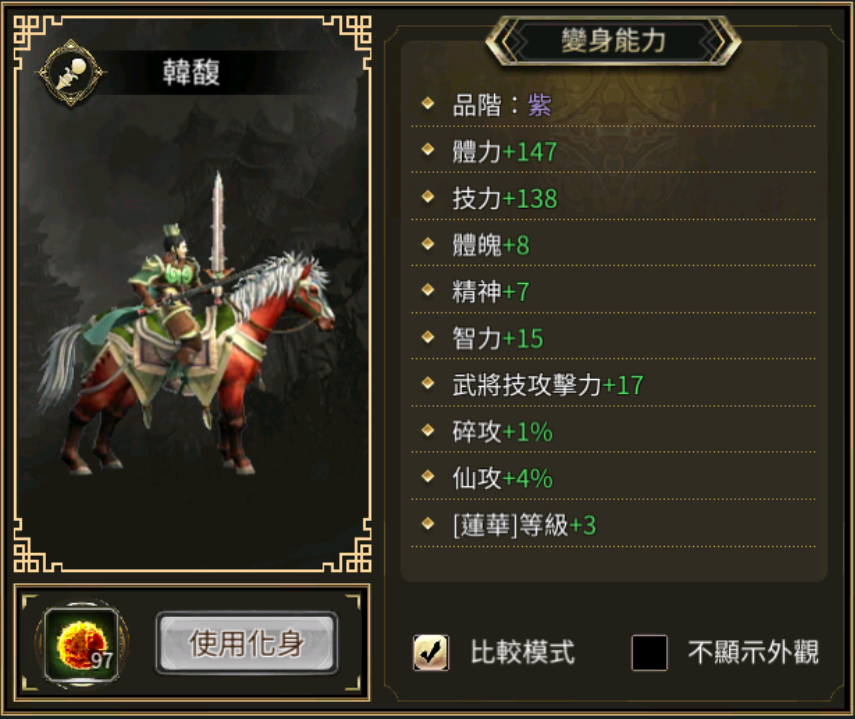Click the 不顯示外觀 label text
Screen dimensions: 855x719
753,652
